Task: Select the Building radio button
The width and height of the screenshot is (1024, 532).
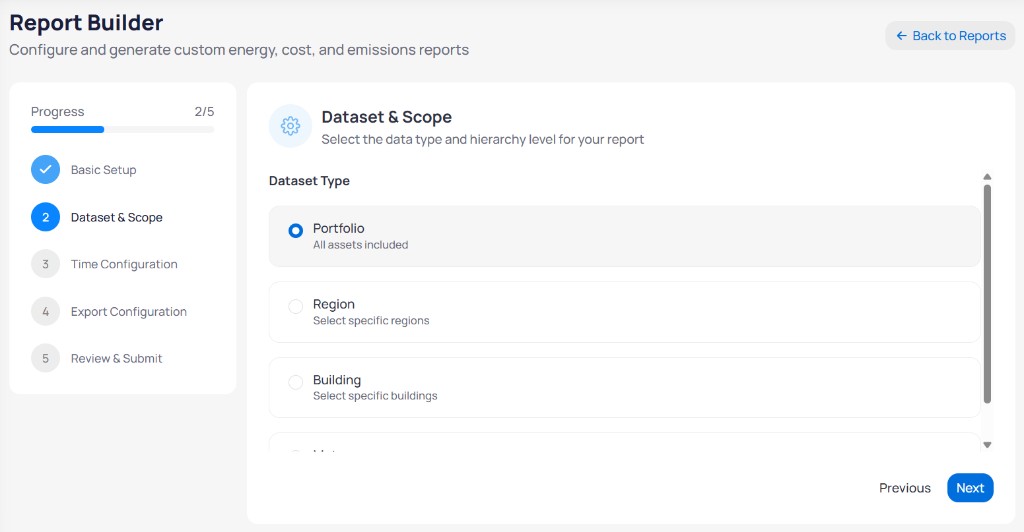Action: 296,382
